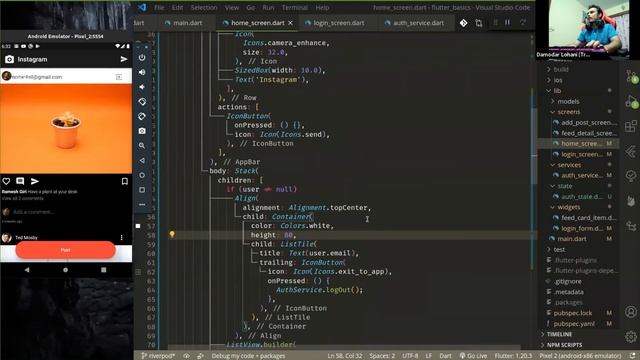Click the emulator toolbar home circle icon
The width and height of the screenshot is (640, 360).
click(x=142, y=175)
